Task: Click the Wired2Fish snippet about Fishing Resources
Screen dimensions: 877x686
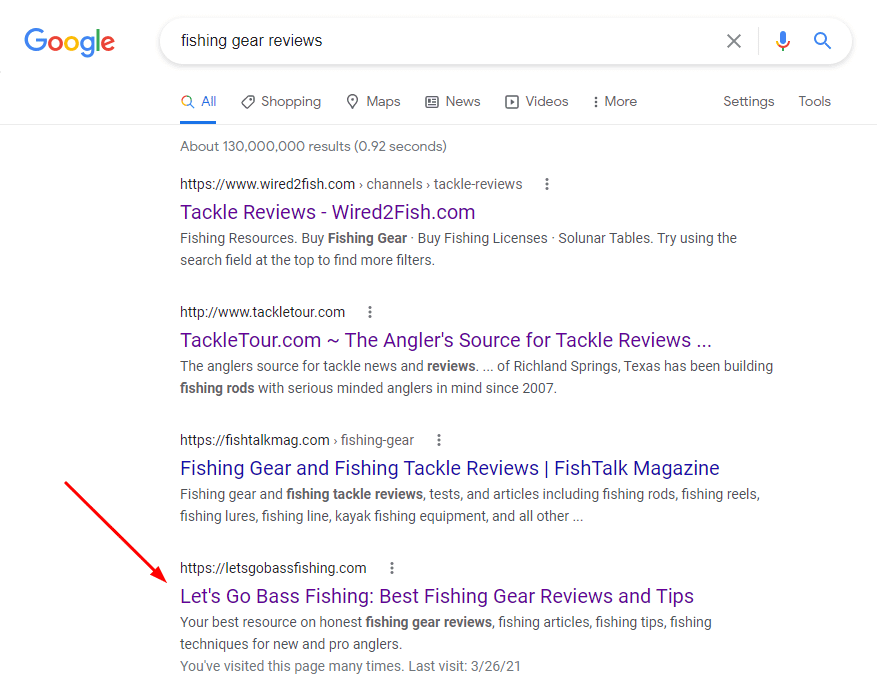Action: point(459,249)
